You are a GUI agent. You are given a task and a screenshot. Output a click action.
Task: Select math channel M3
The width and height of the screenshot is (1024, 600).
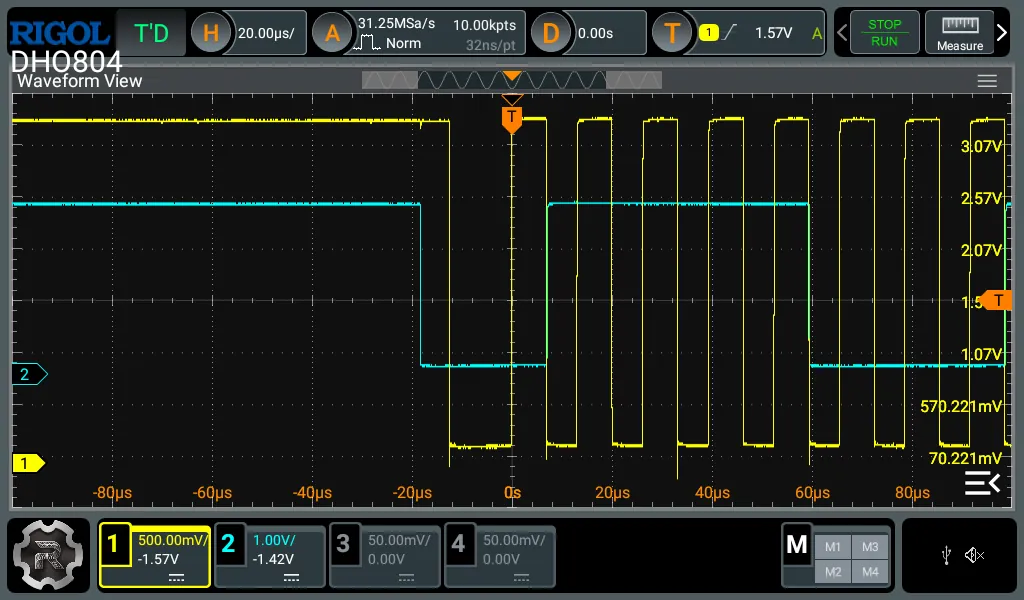tap(870, 546)
